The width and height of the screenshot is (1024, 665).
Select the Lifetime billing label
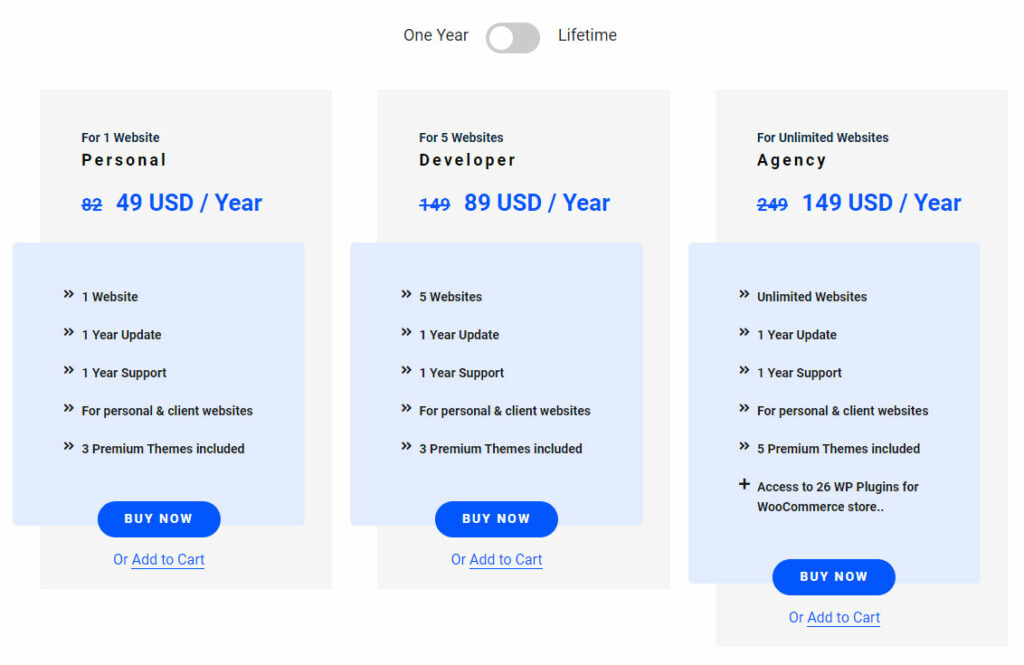(587, 35)
